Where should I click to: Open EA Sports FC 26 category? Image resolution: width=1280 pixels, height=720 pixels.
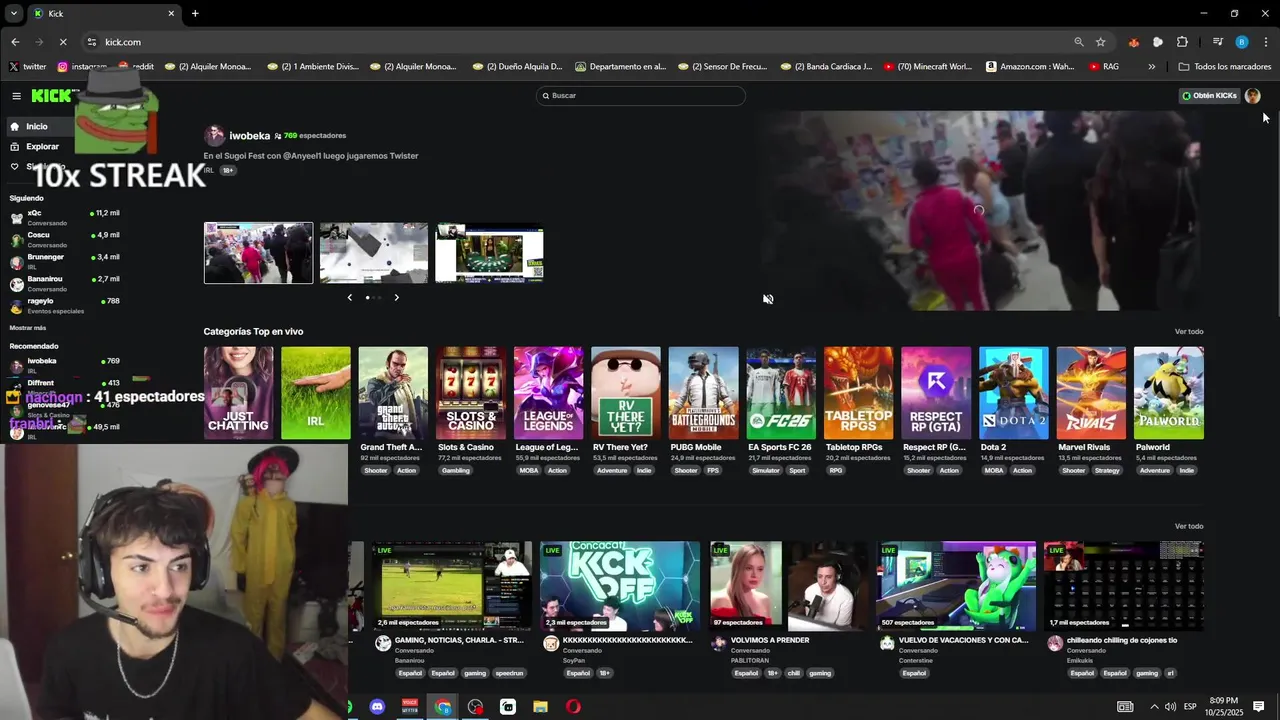pyautogui.click(x=781, y=393)
